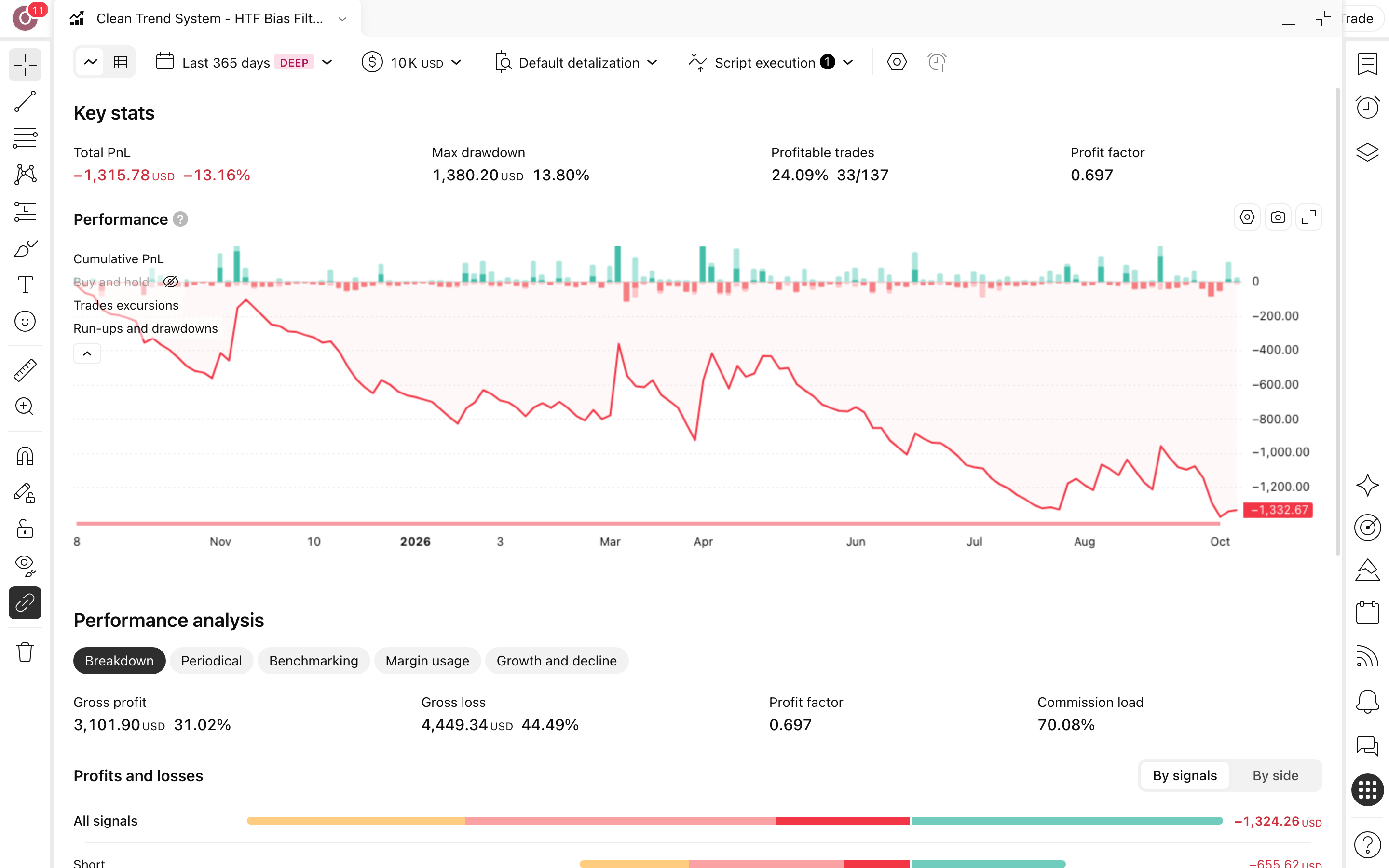Expand Performance chart to fullscreen

click(x=1308, y=217)
